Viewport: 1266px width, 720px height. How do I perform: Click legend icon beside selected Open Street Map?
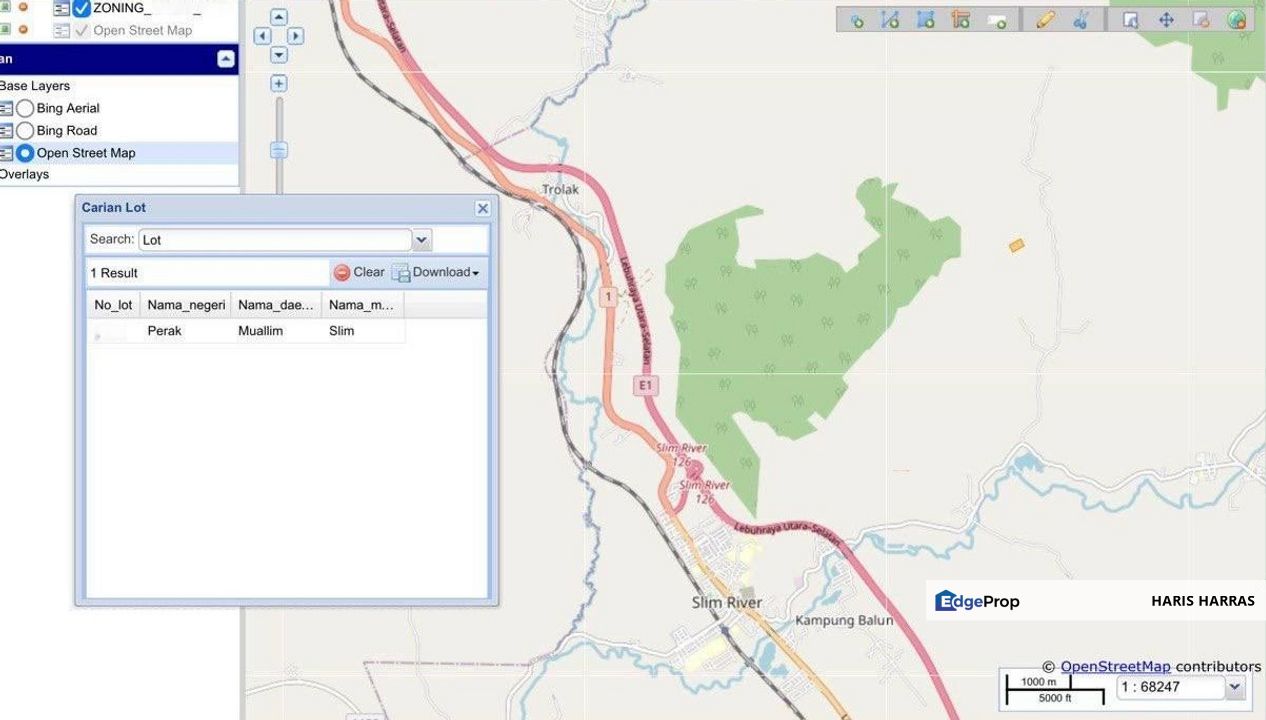(6, 153)
